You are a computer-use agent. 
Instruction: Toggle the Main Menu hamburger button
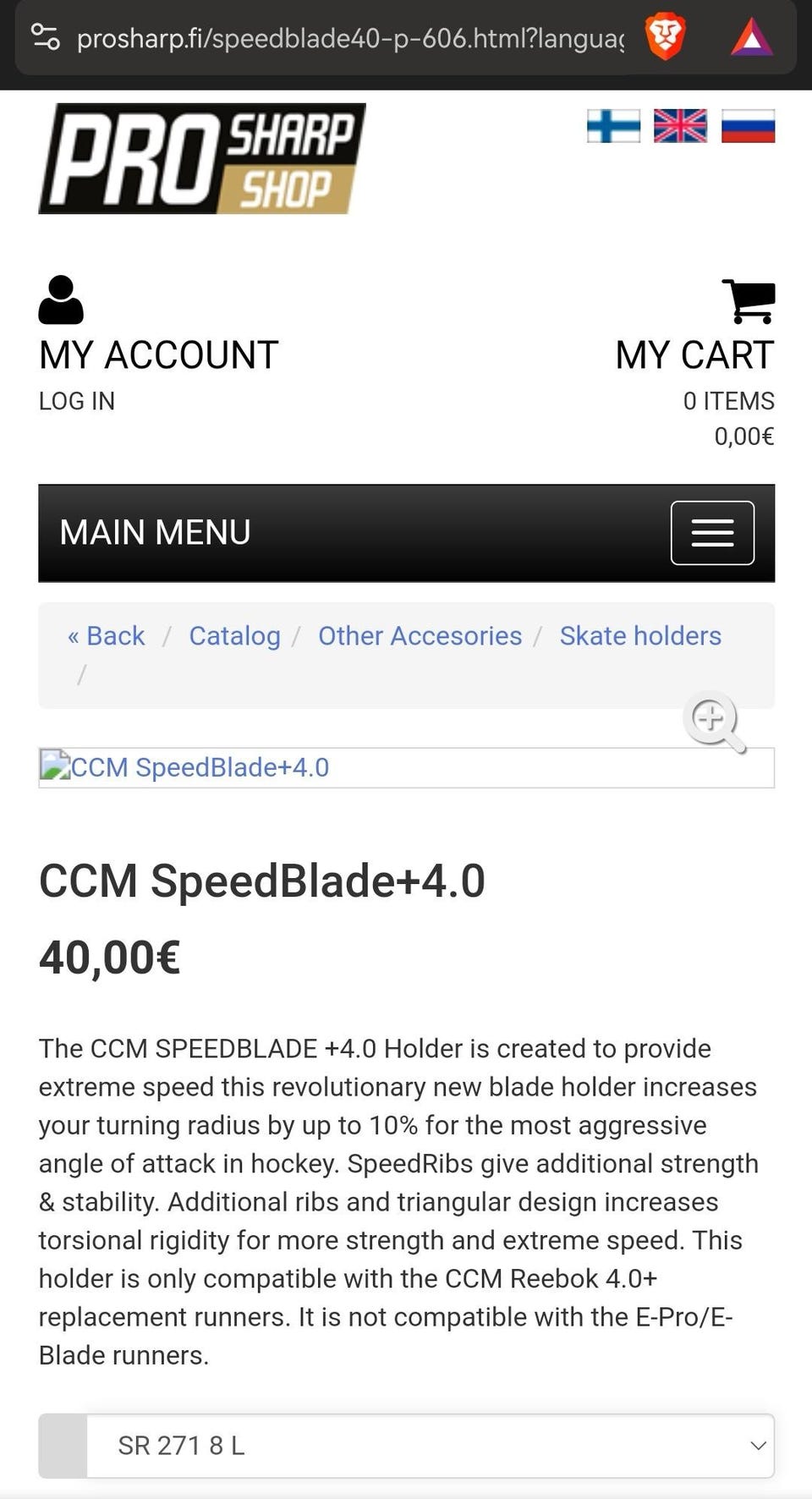point(712,533)
